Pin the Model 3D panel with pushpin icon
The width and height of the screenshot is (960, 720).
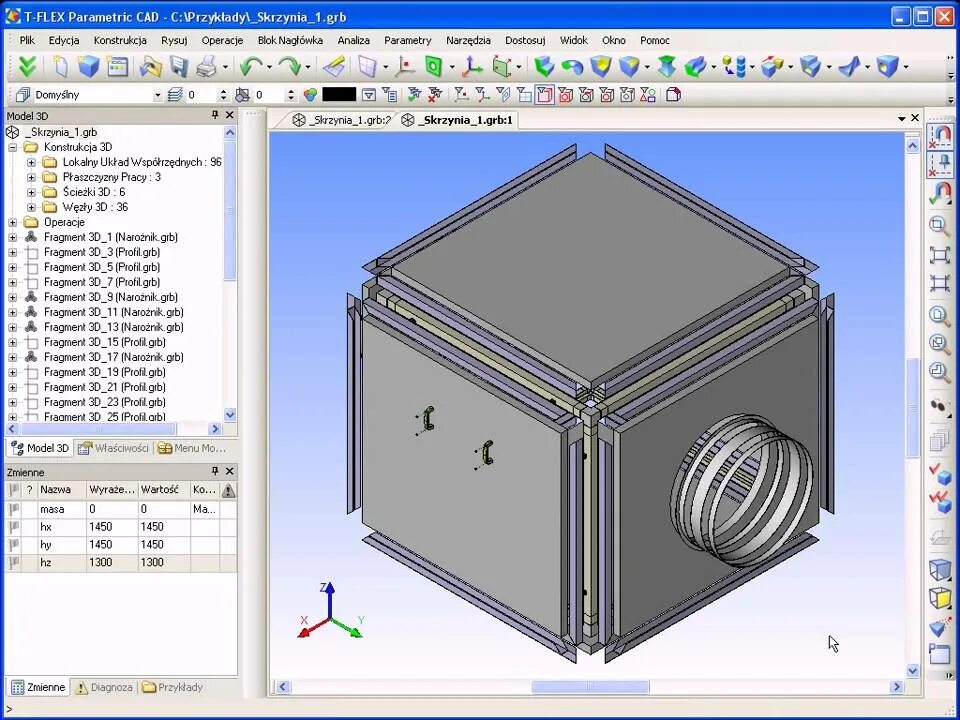[214, 115]
